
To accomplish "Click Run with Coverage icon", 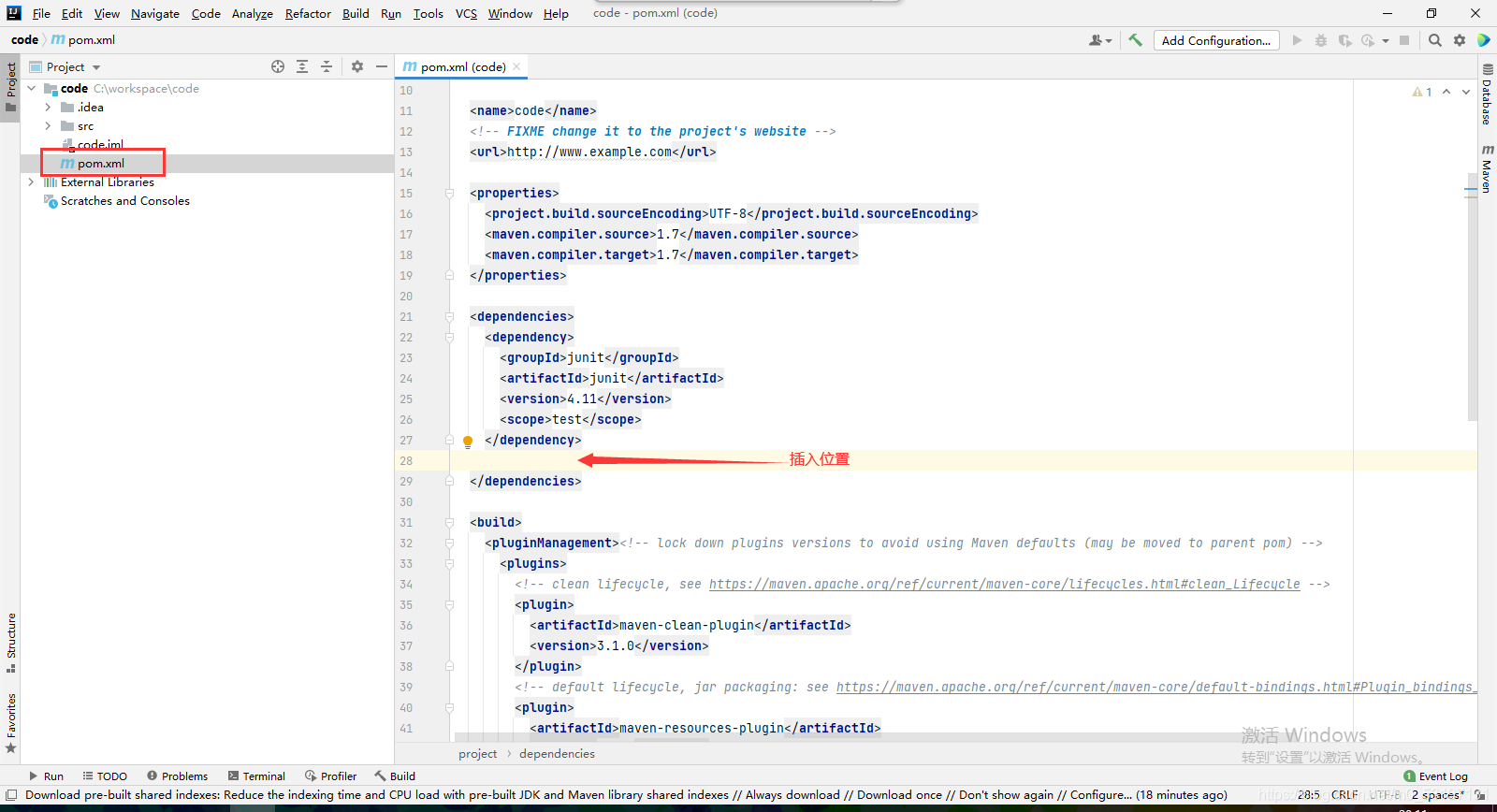I will (1344, 40).
